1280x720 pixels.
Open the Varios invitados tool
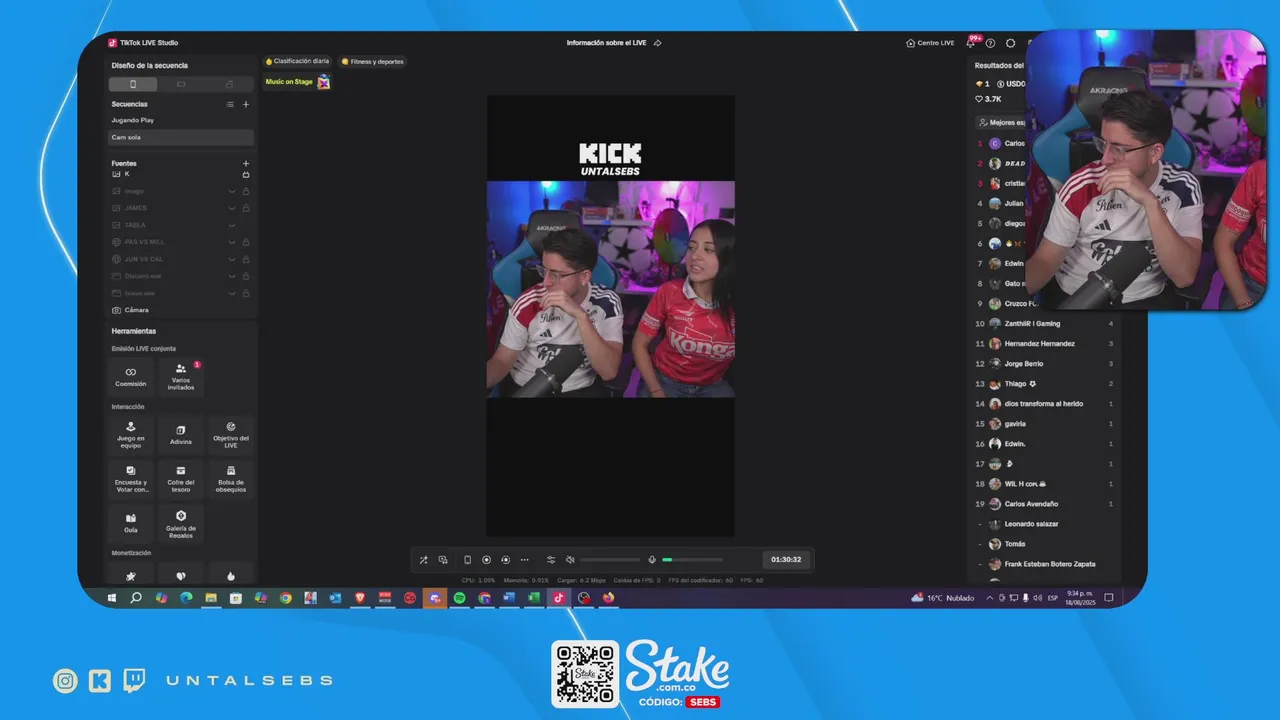point(181,377)
